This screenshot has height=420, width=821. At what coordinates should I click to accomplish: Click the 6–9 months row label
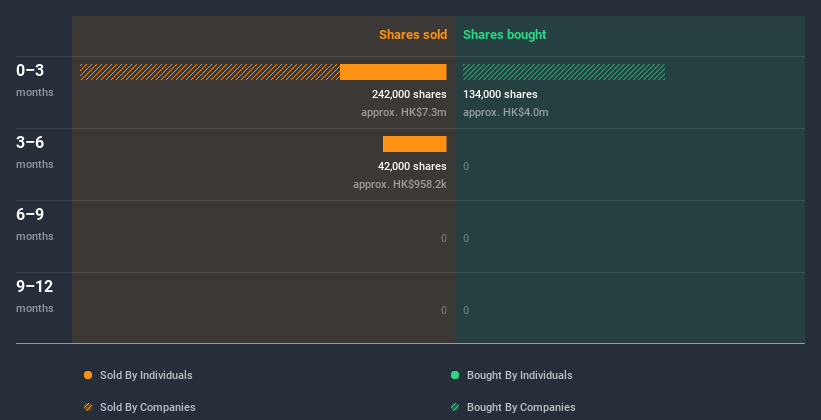click(x=35, y=224)
